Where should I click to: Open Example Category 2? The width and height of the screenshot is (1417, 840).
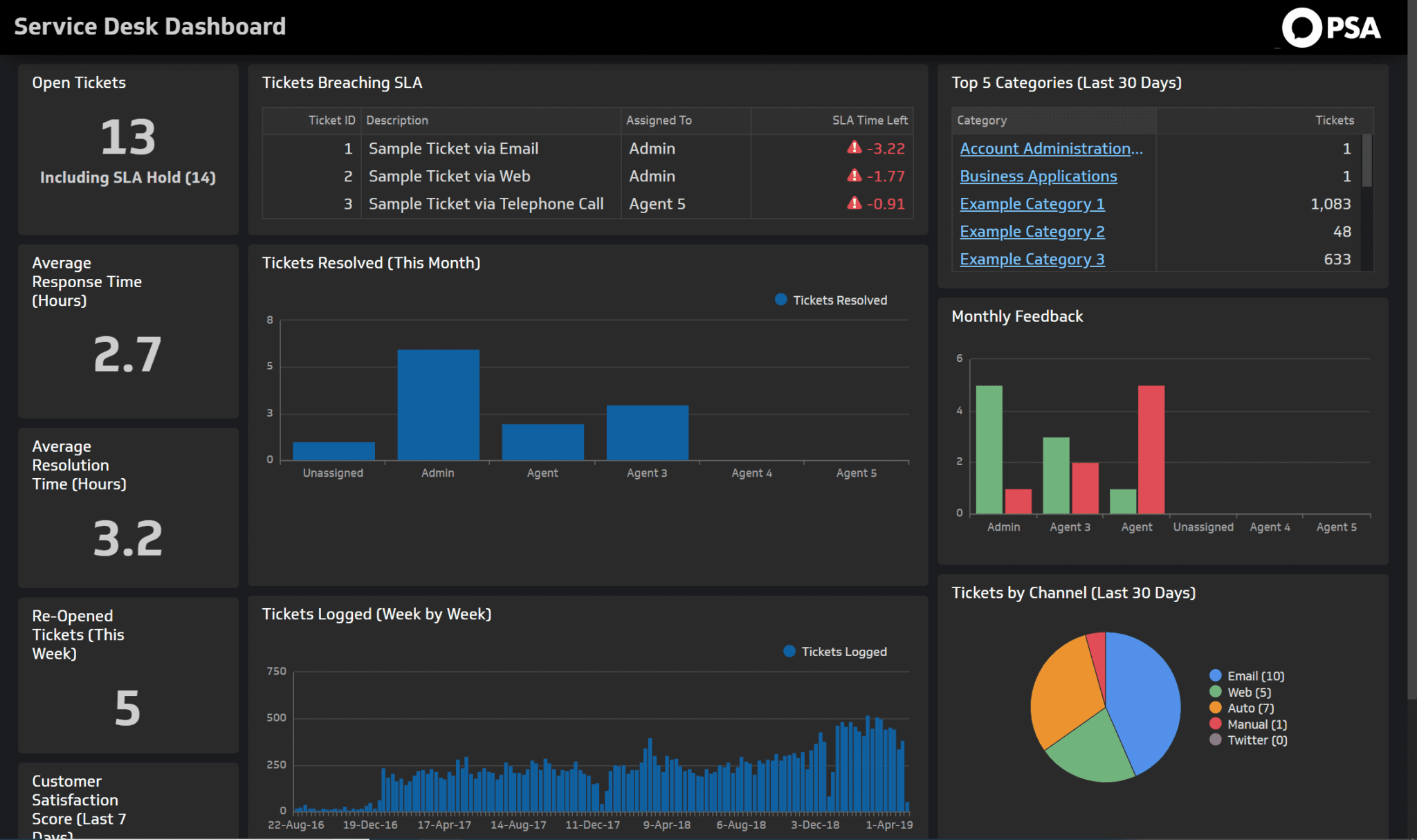1032,231
